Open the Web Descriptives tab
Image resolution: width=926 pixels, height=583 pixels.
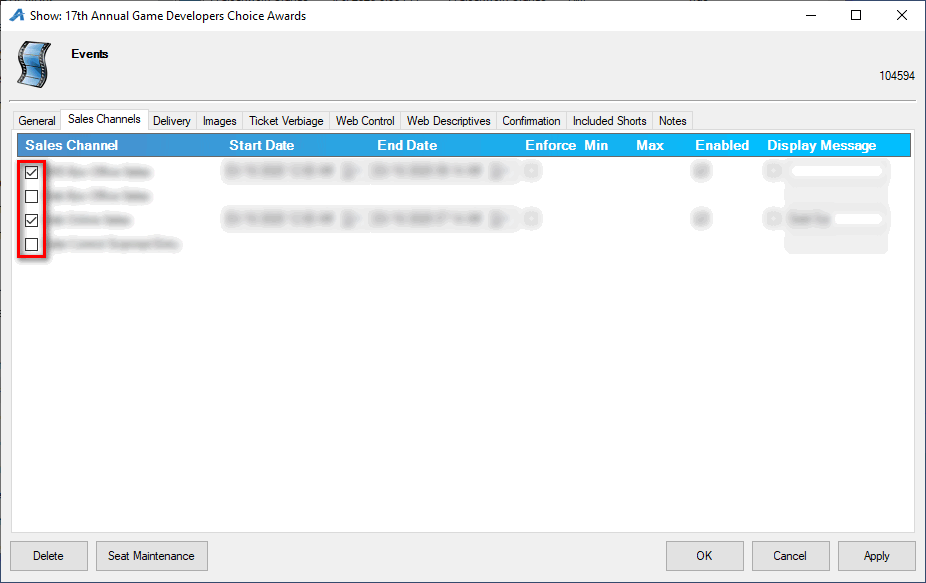tap(449, 120)
